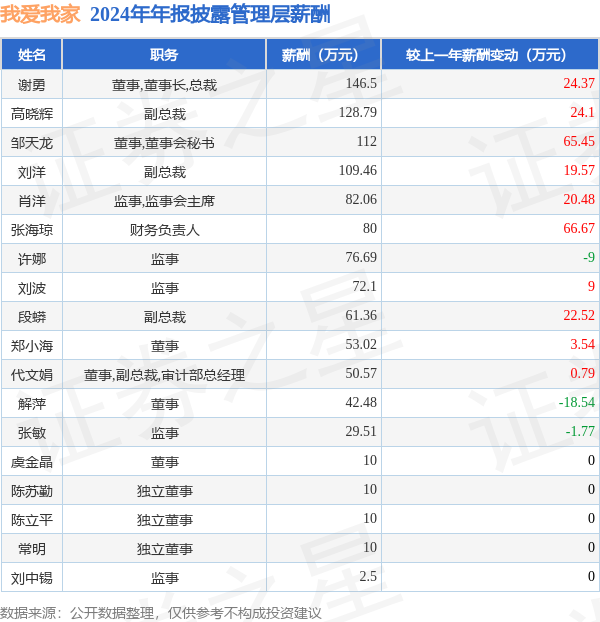Select the name cell 常明
The height and width of the screenshot is (622, 600).
[32, 549]
